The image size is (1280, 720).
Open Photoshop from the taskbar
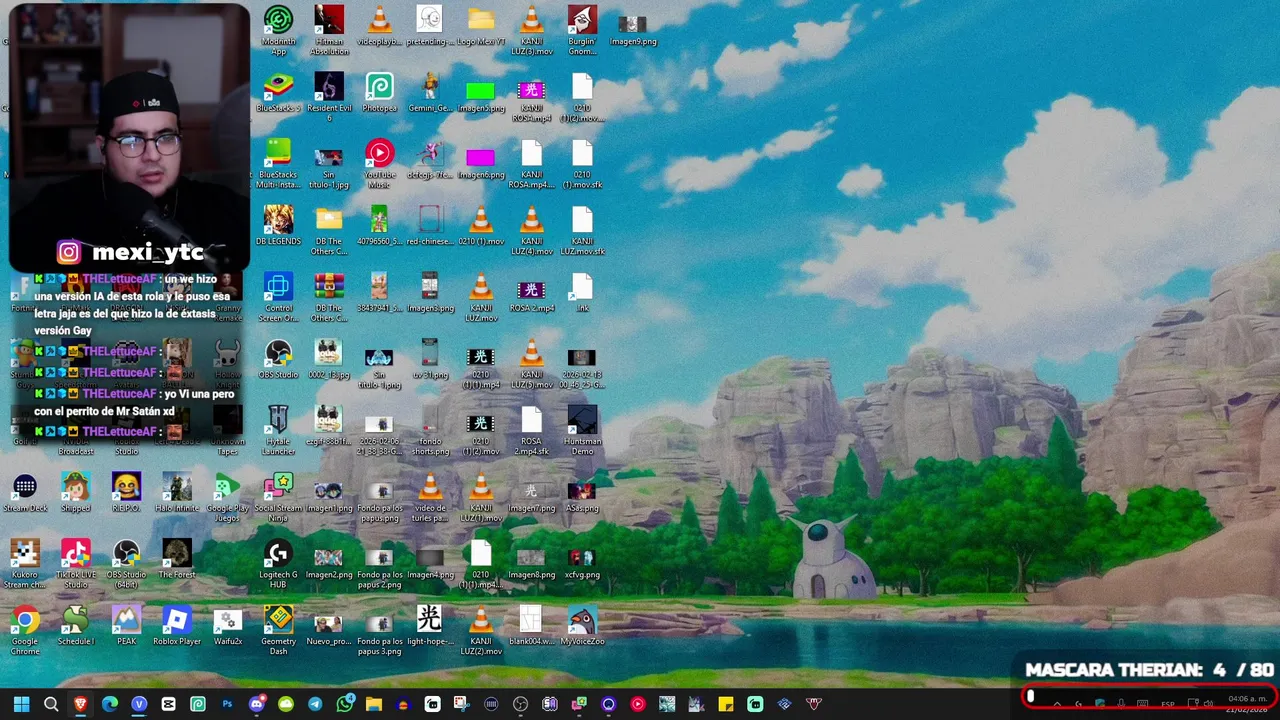coord(227,704)
